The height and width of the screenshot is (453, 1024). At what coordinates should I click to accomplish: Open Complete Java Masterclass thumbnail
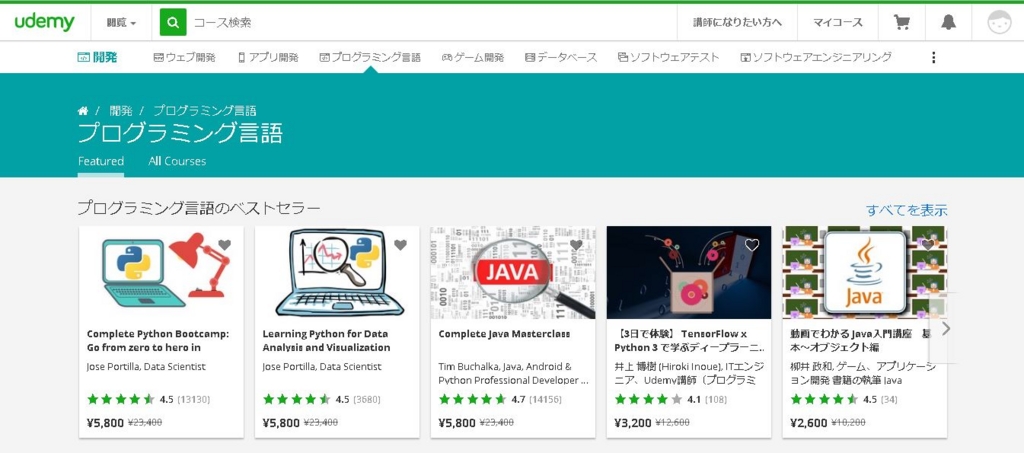point(513,272)
